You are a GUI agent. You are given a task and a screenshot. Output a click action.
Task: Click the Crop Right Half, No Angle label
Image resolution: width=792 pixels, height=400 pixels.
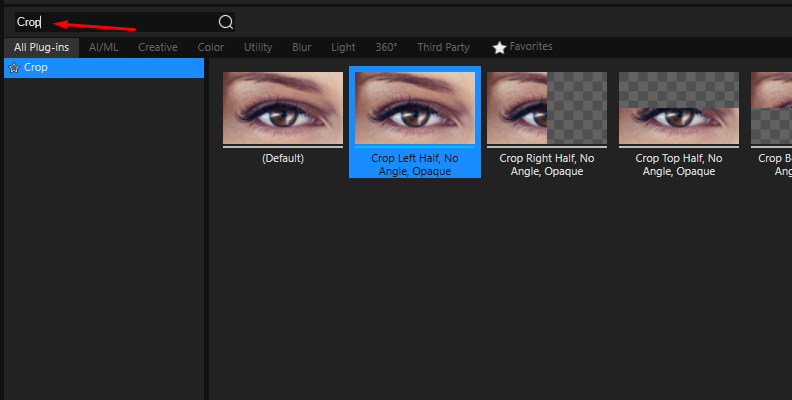click(x=547, y=165)
